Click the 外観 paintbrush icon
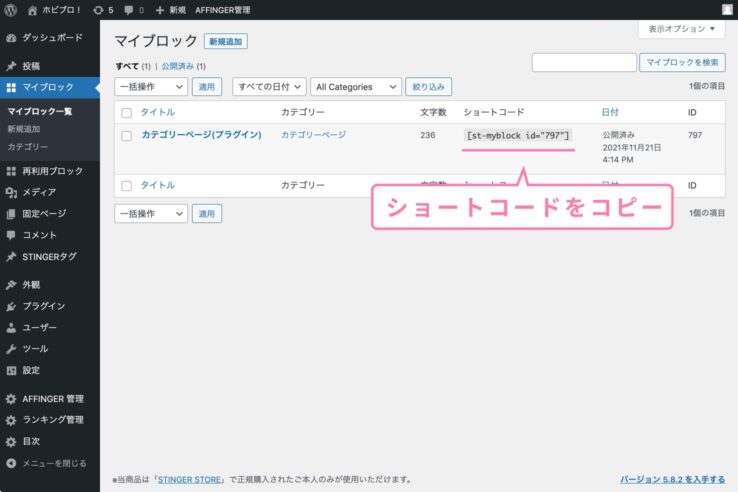This screenshot has height=492, width=738. pyautogui.click(x=11, y=285)
